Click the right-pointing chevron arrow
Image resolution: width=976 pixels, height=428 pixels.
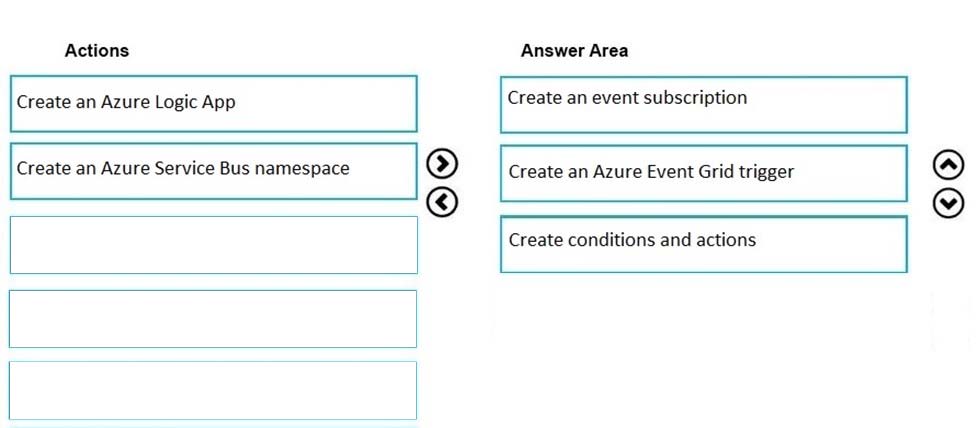443,164
